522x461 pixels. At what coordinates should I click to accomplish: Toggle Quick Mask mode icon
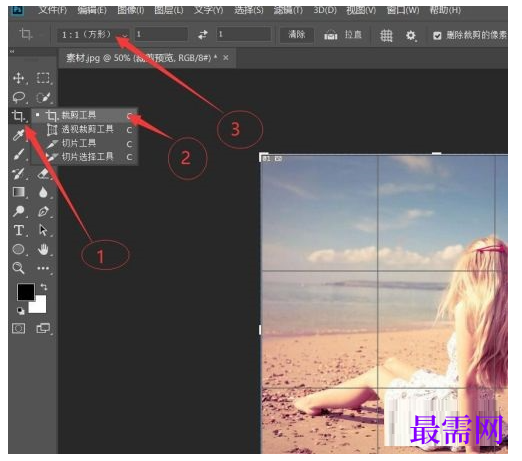[18, 329]
